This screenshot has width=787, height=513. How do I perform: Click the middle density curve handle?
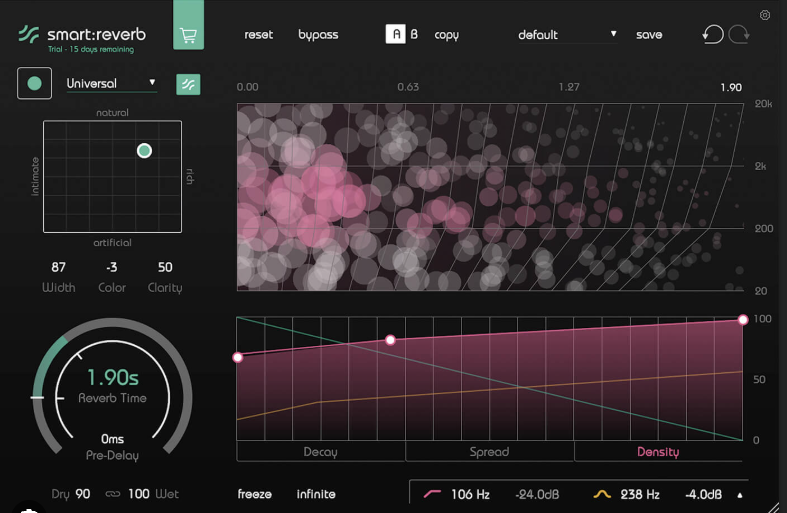point(390,340)
